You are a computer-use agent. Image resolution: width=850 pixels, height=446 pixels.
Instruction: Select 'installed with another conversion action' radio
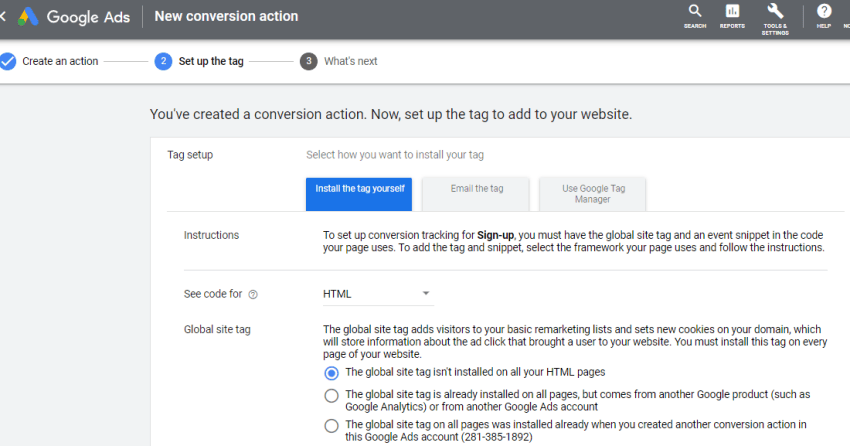(331, 426)
